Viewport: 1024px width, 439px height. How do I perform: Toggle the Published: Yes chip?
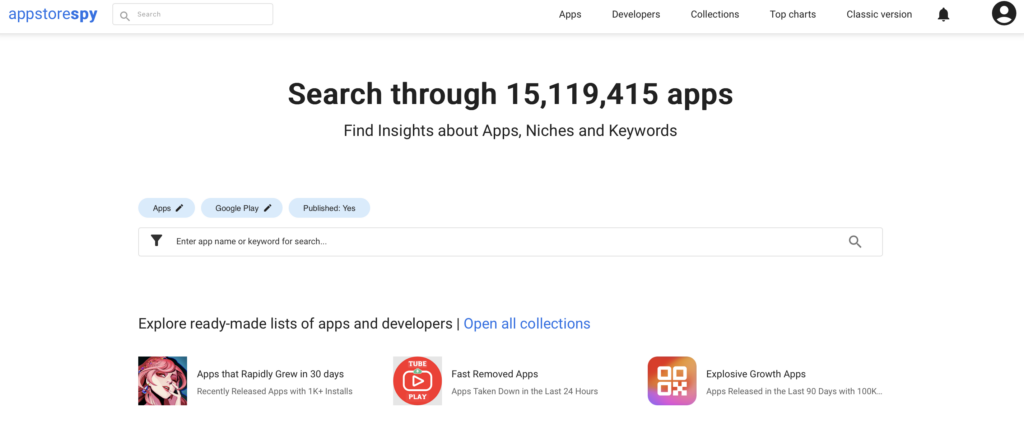(329, 208)
